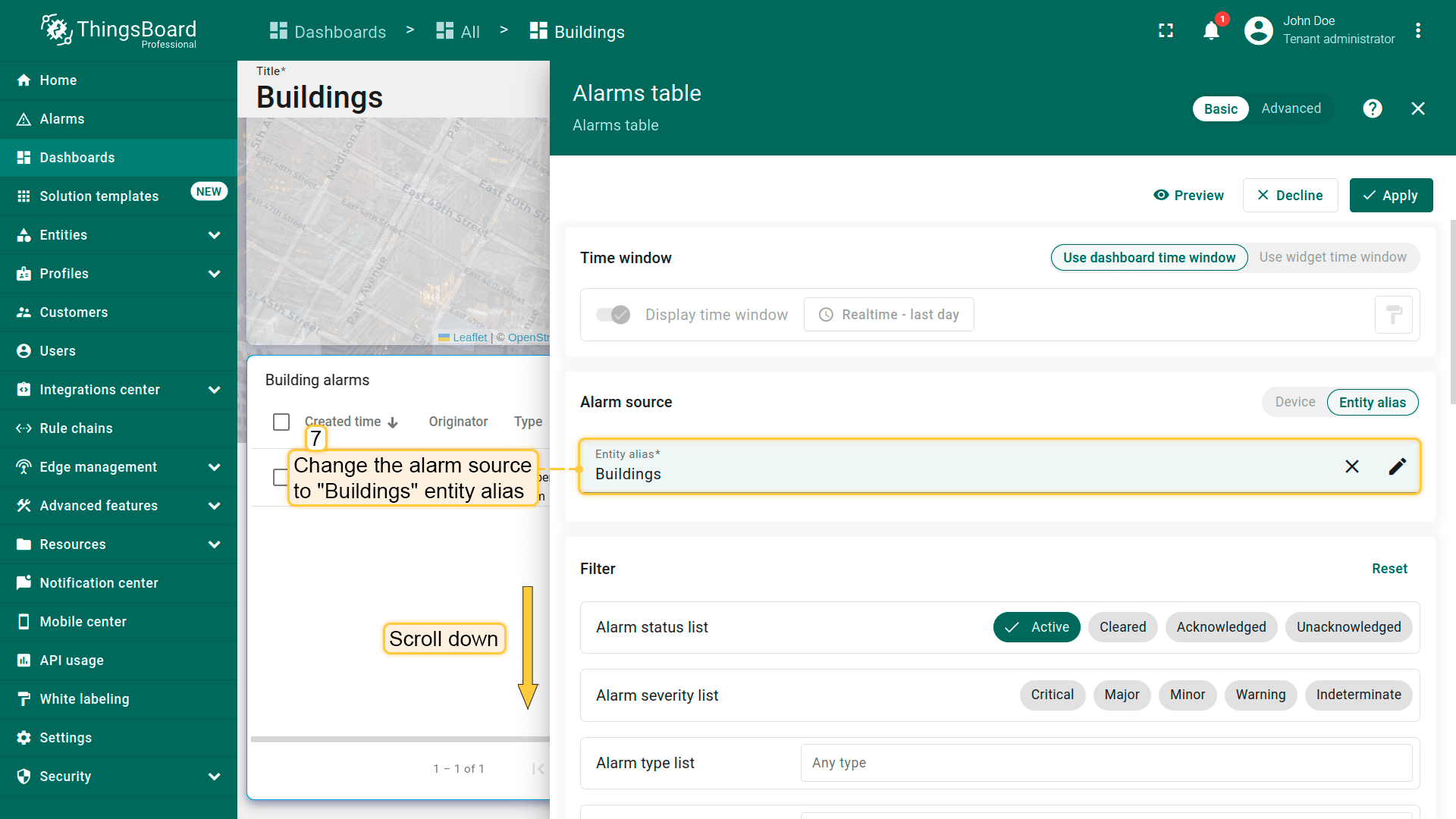Click the notifications bell icon
1456x819 pixels.
tap(1211, 31)
